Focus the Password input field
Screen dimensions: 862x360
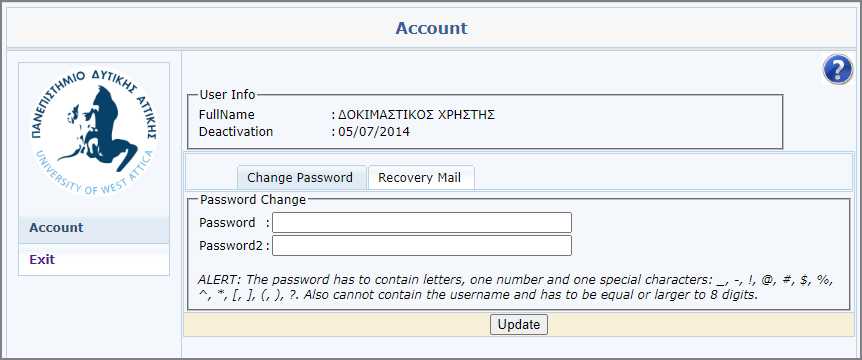tap(422, 223)
